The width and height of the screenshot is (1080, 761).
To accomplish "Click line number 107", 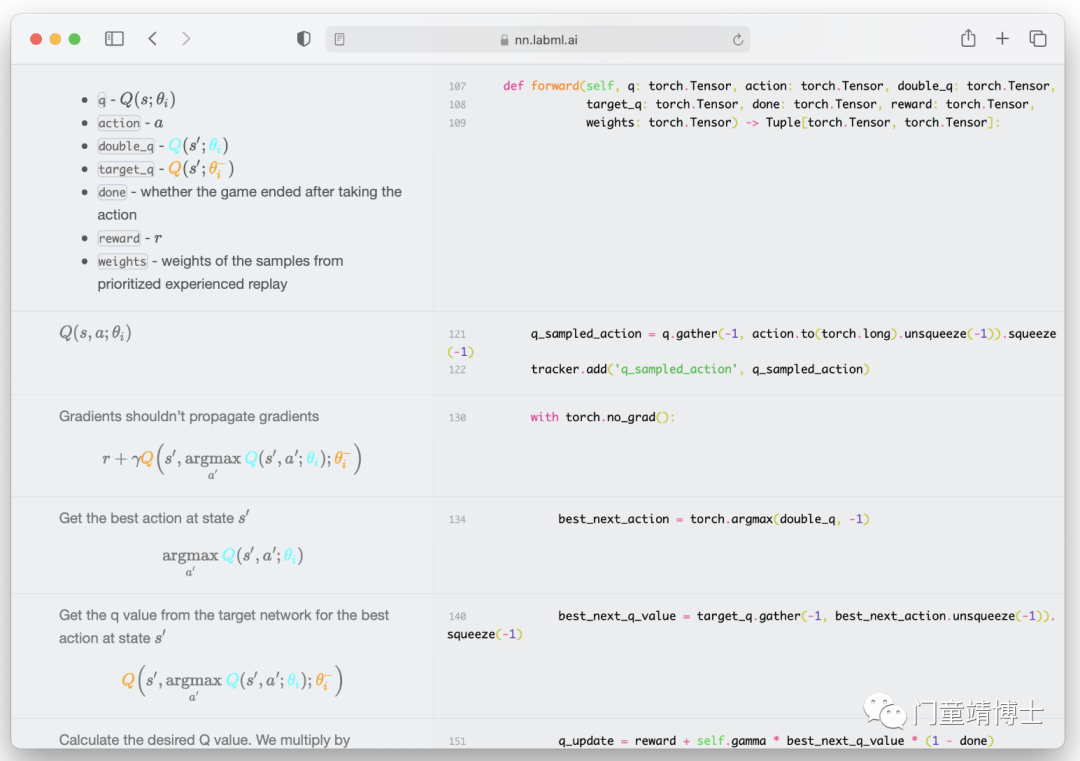I will (457, 87).
